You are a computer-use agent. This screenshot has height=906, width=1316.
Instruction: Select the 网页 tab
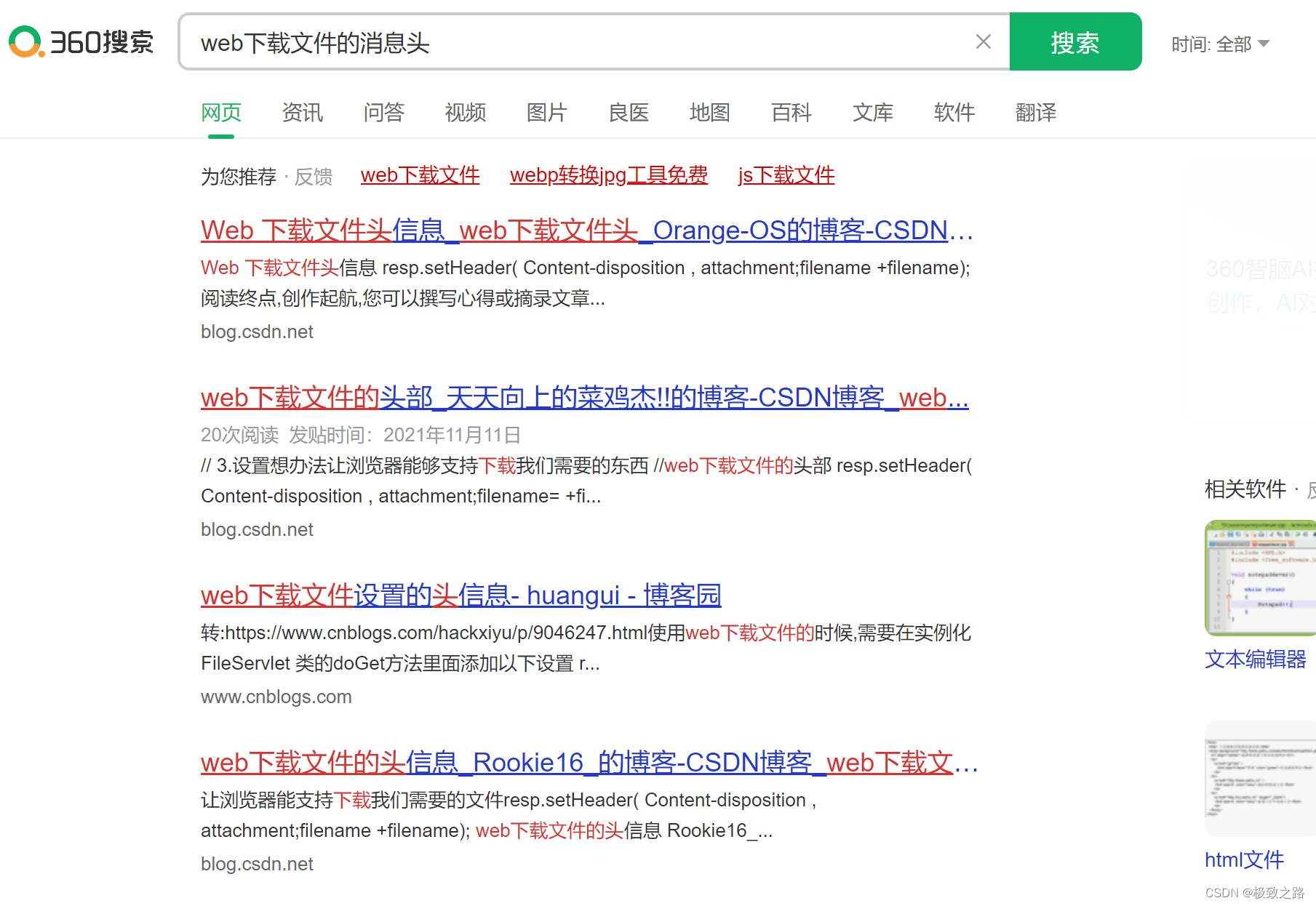click(221, 113)
